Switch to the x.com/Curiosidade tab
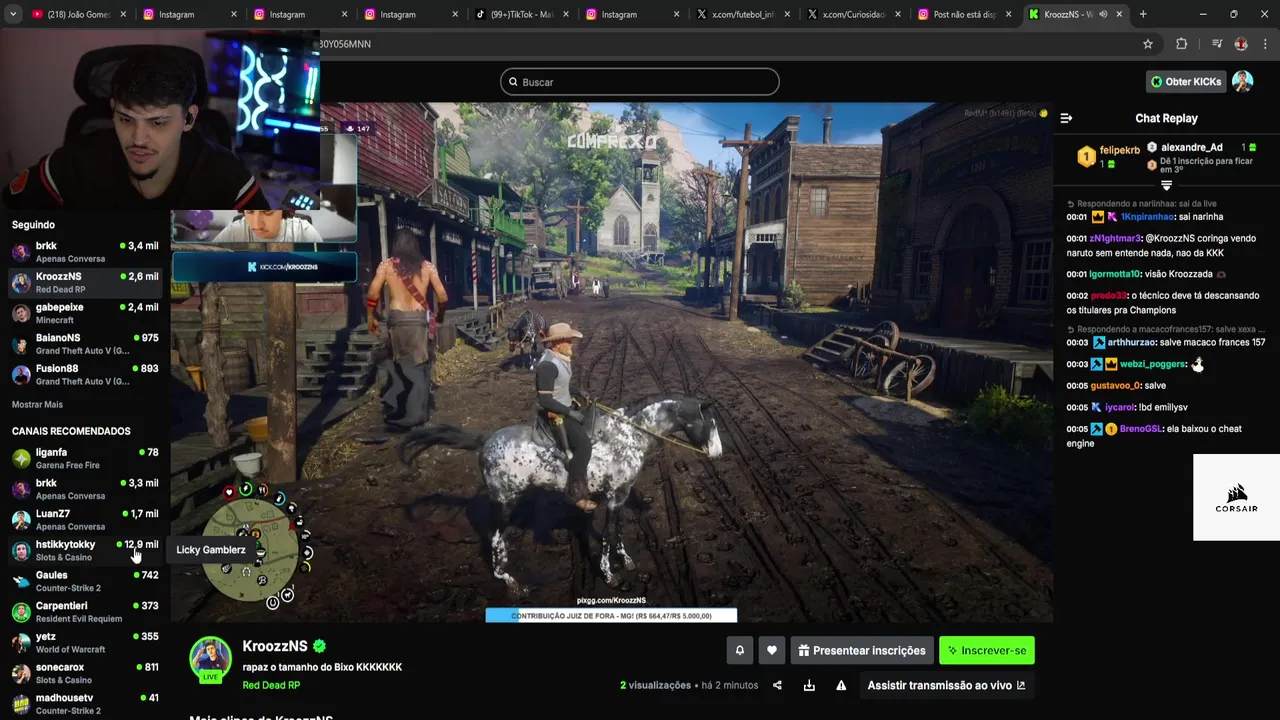 point(853,14)
